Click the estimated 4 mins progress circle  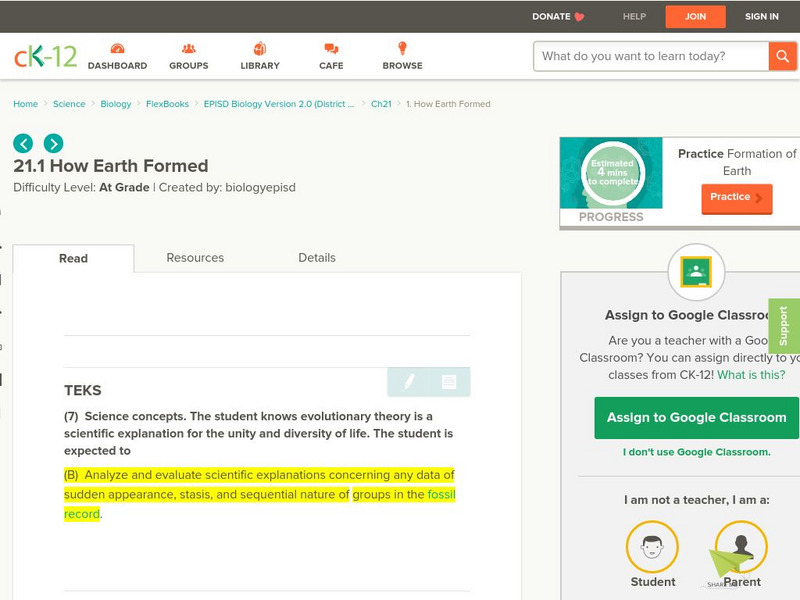[x=613, y=173]
